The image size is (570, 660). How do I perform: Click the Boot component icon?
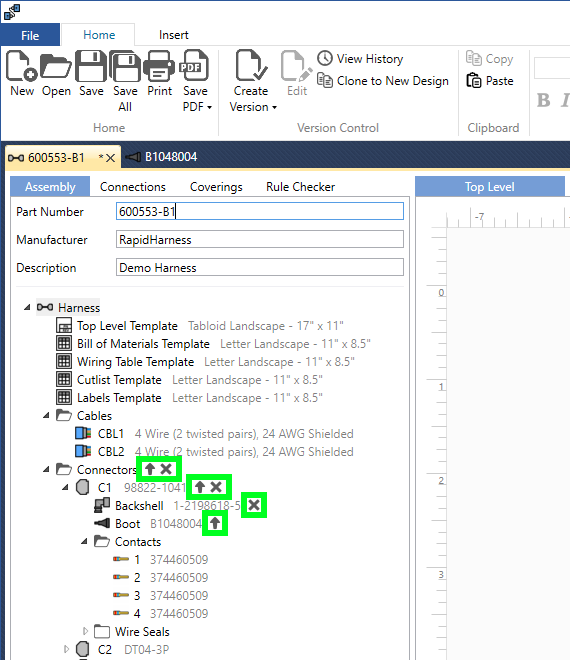102,523
